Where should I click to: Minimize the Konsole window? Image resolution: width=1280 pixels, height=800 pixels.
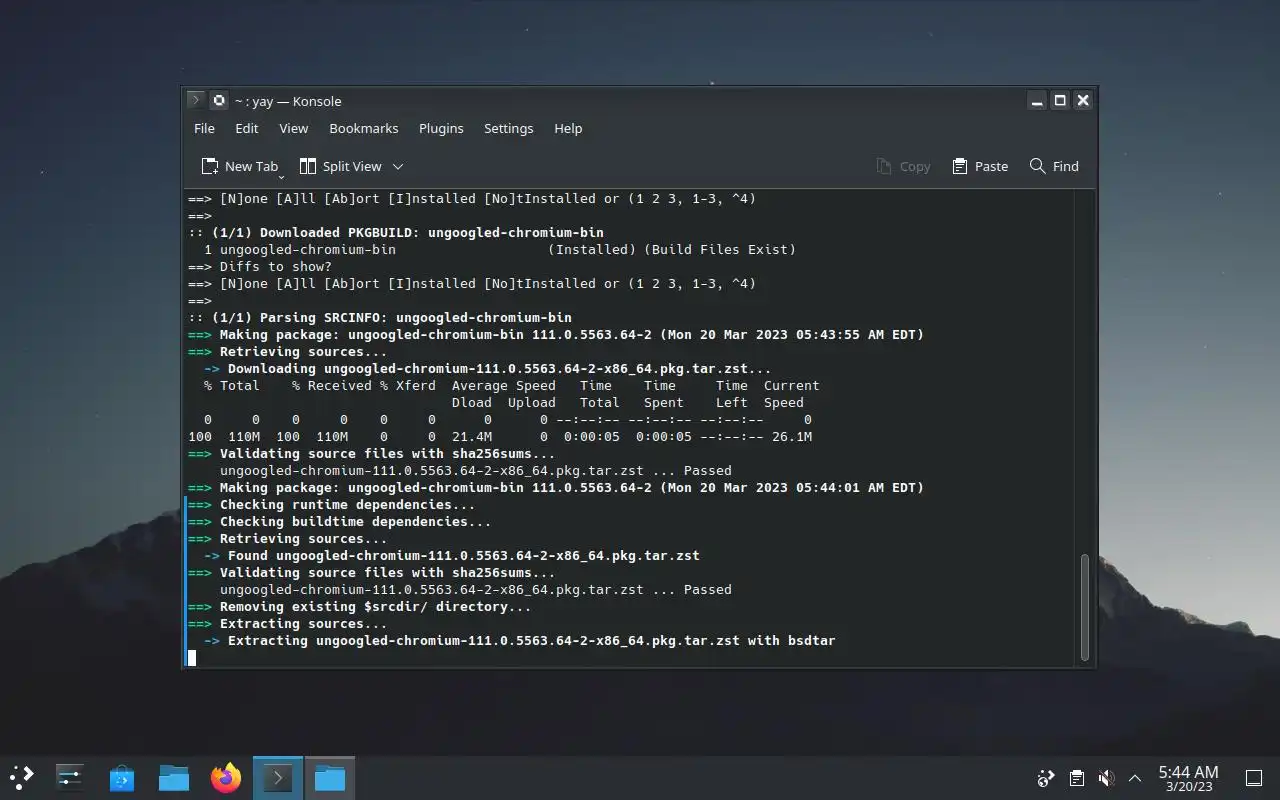1037,100
